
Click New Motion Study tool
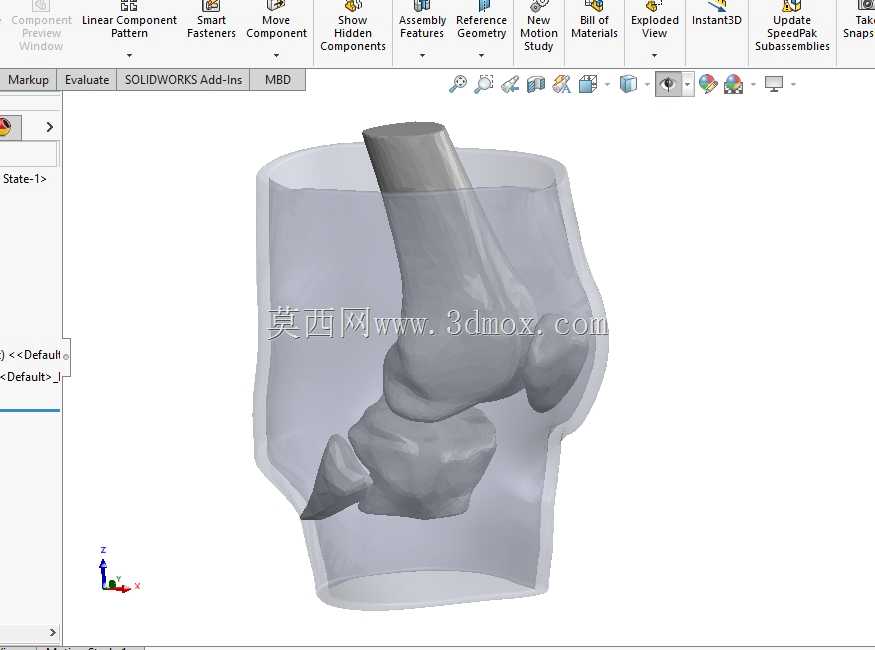point(539,27)
